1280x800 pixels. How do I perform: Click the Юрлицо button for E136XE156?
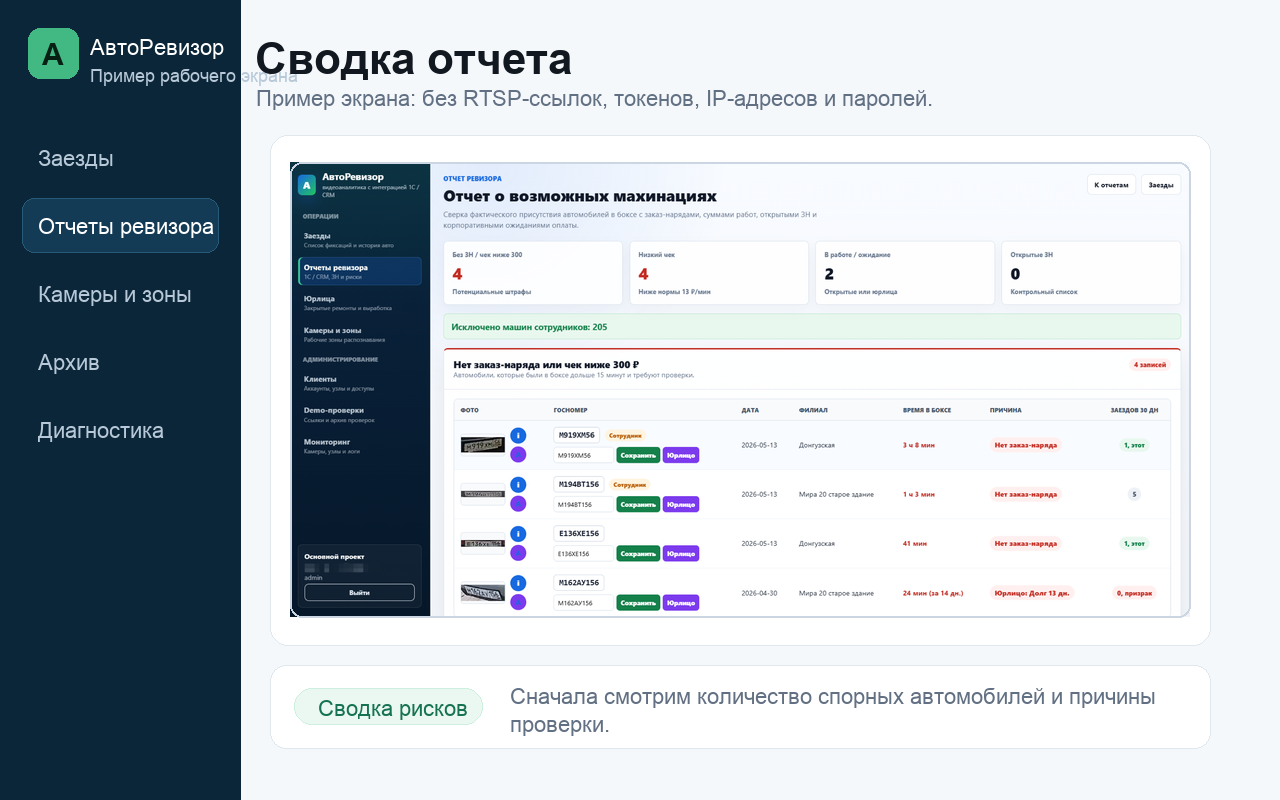click(681, 553)
